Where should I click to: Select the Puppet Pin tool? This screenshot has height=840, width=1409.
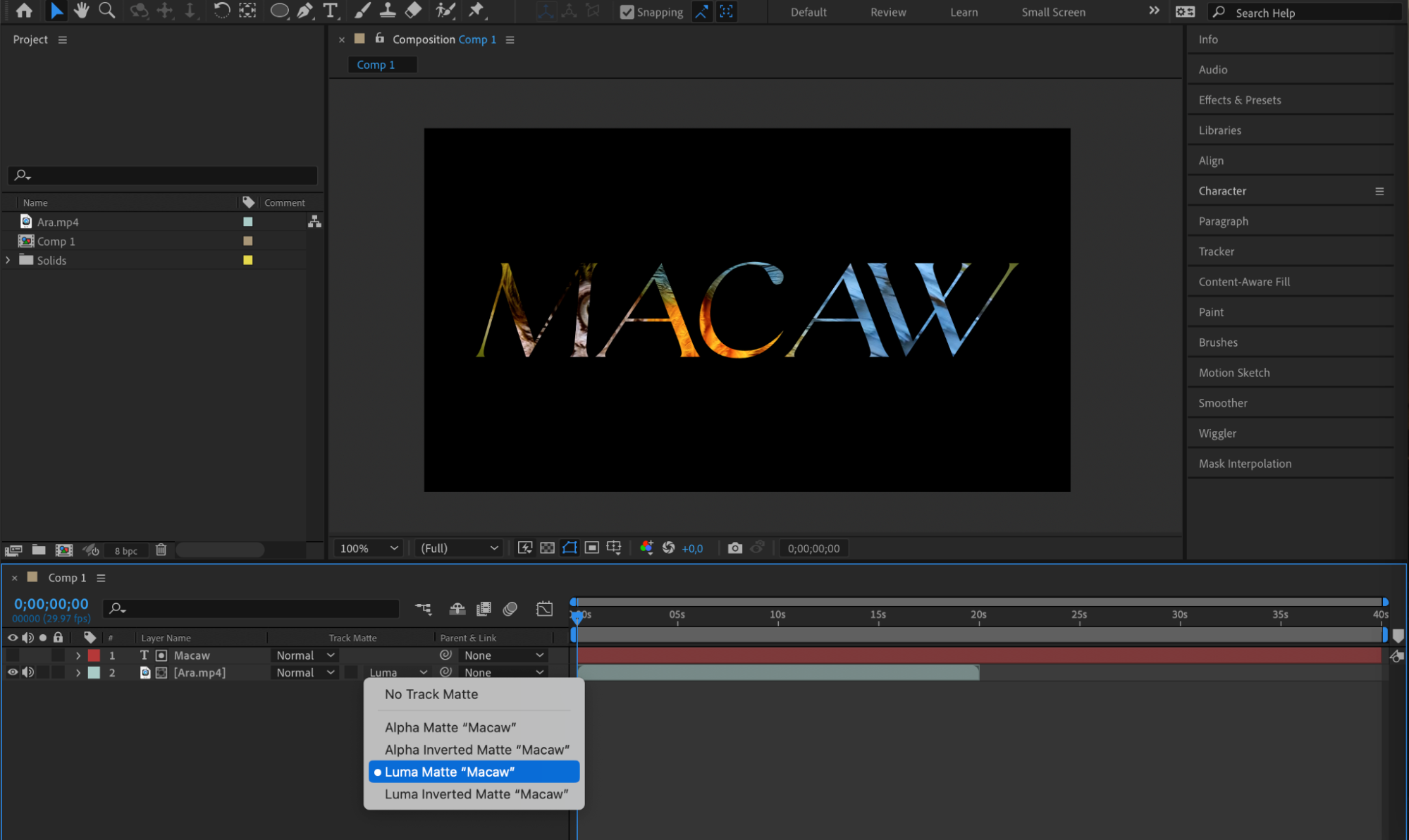(x=476, y=11)
